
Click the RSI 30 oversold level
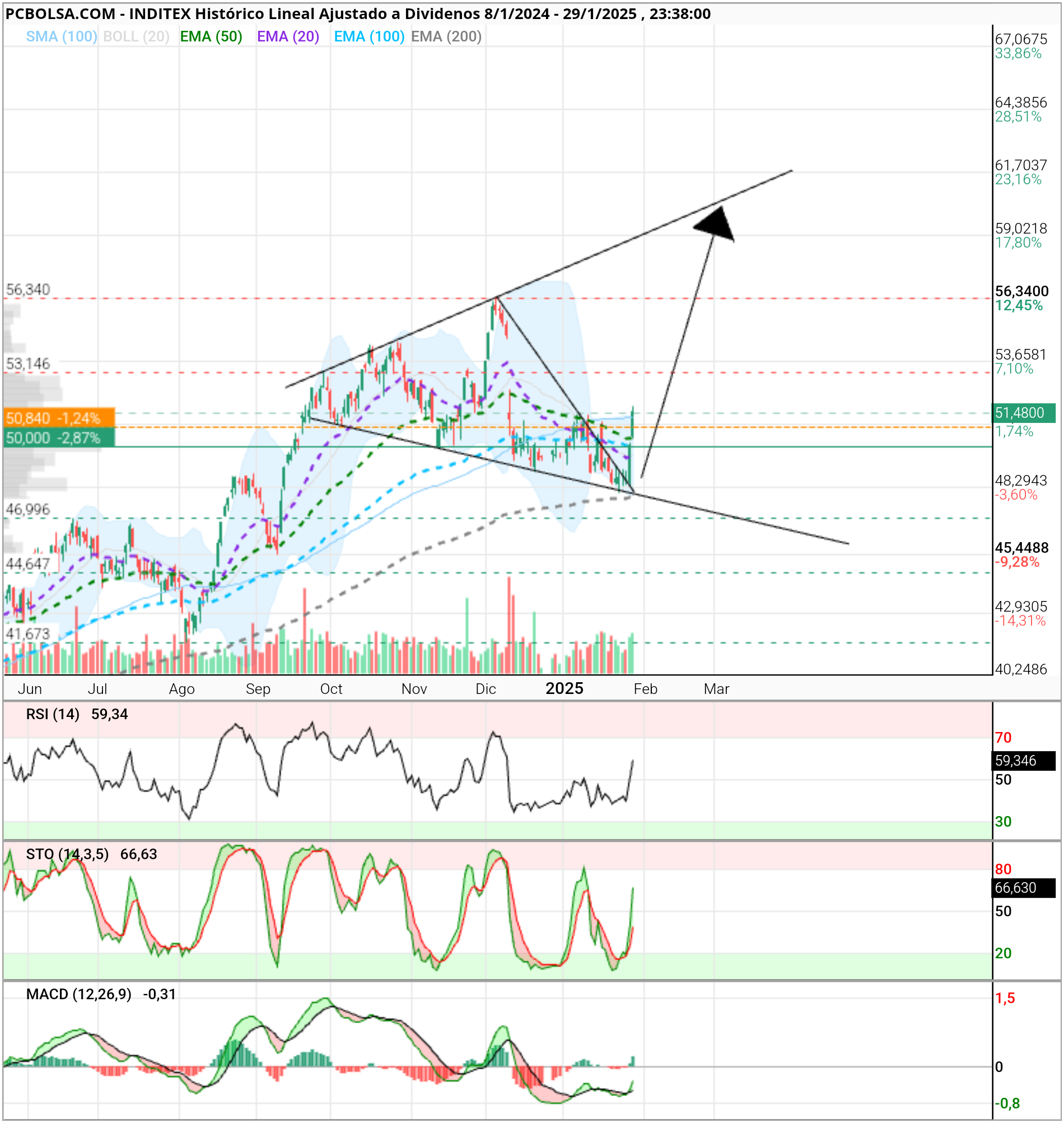click(1004, 822)
